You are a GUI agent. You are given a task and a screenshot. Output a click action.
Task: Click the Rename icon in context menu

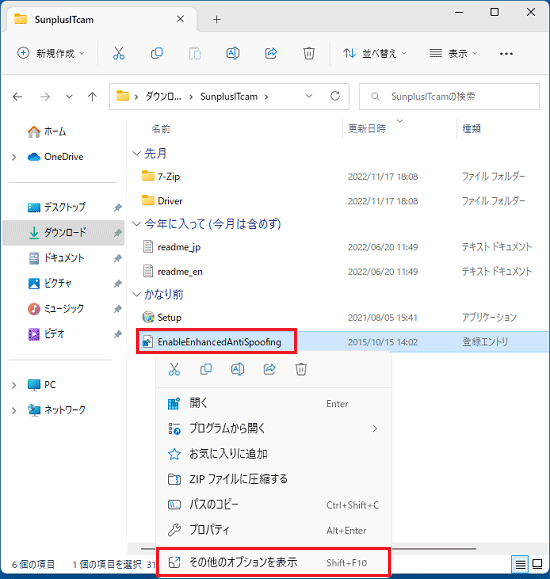[238, 369]
